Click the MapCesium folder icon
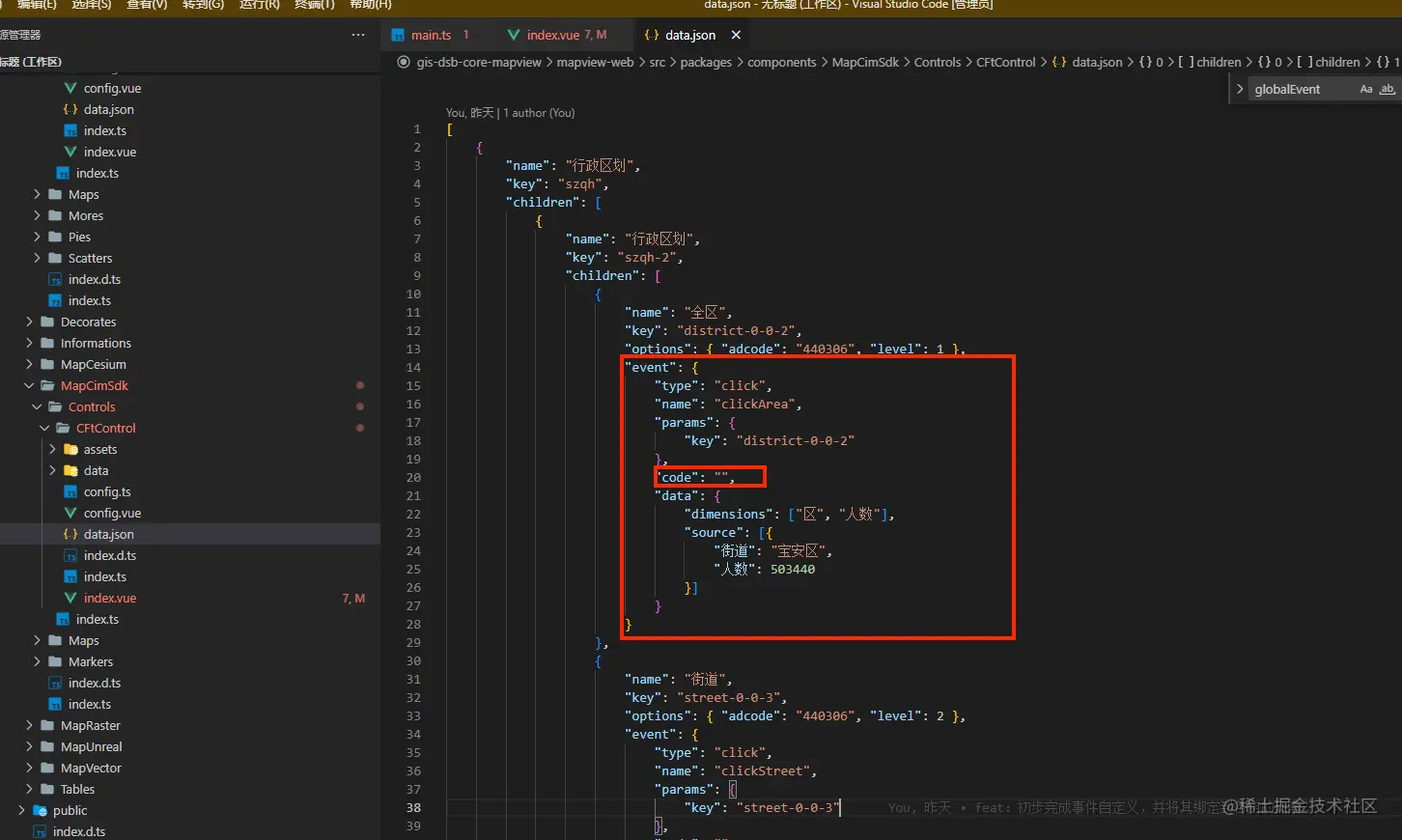The image size is (1402, 840). pos(48,364)
